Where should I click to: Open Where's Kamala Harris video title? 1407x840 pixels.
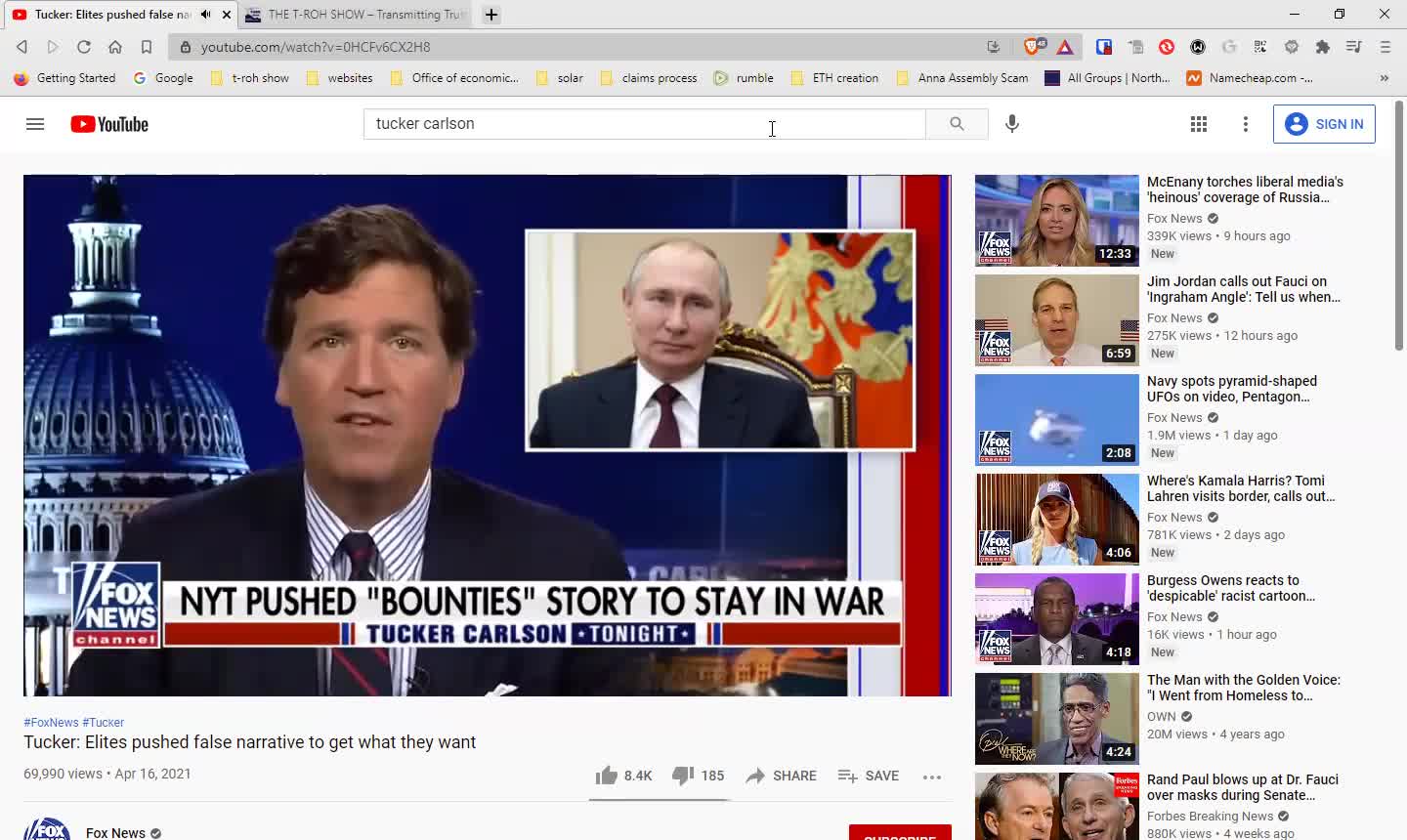click(x=1241, y=488)
